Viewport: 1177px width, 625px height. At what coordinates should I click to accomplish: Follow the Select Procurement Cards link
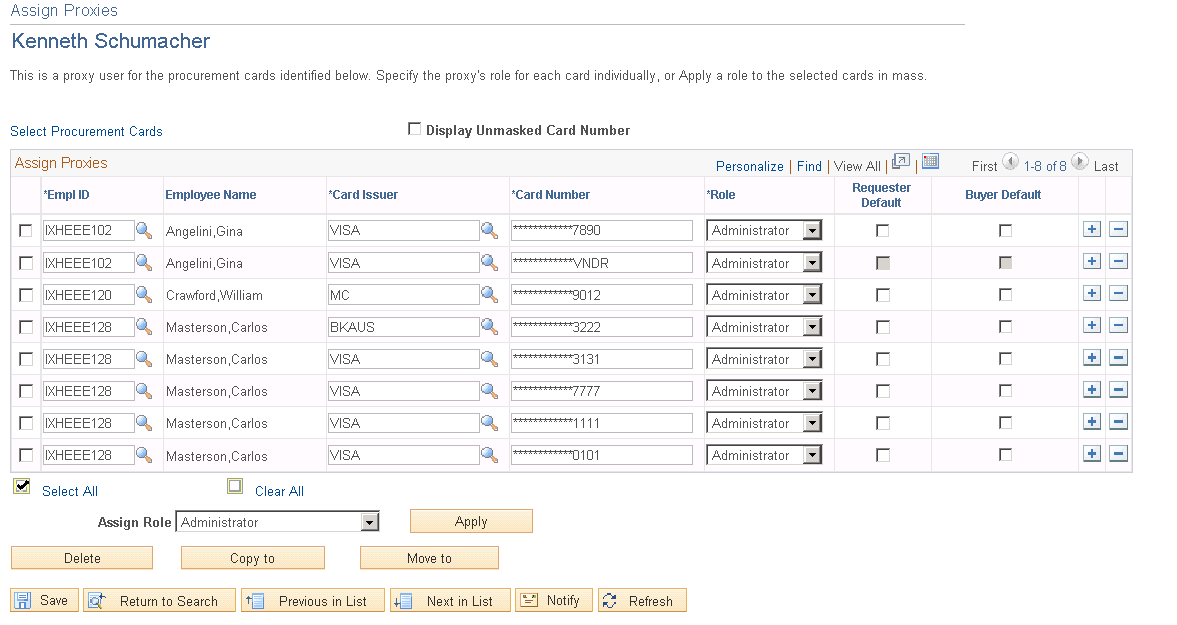(86, 131)
